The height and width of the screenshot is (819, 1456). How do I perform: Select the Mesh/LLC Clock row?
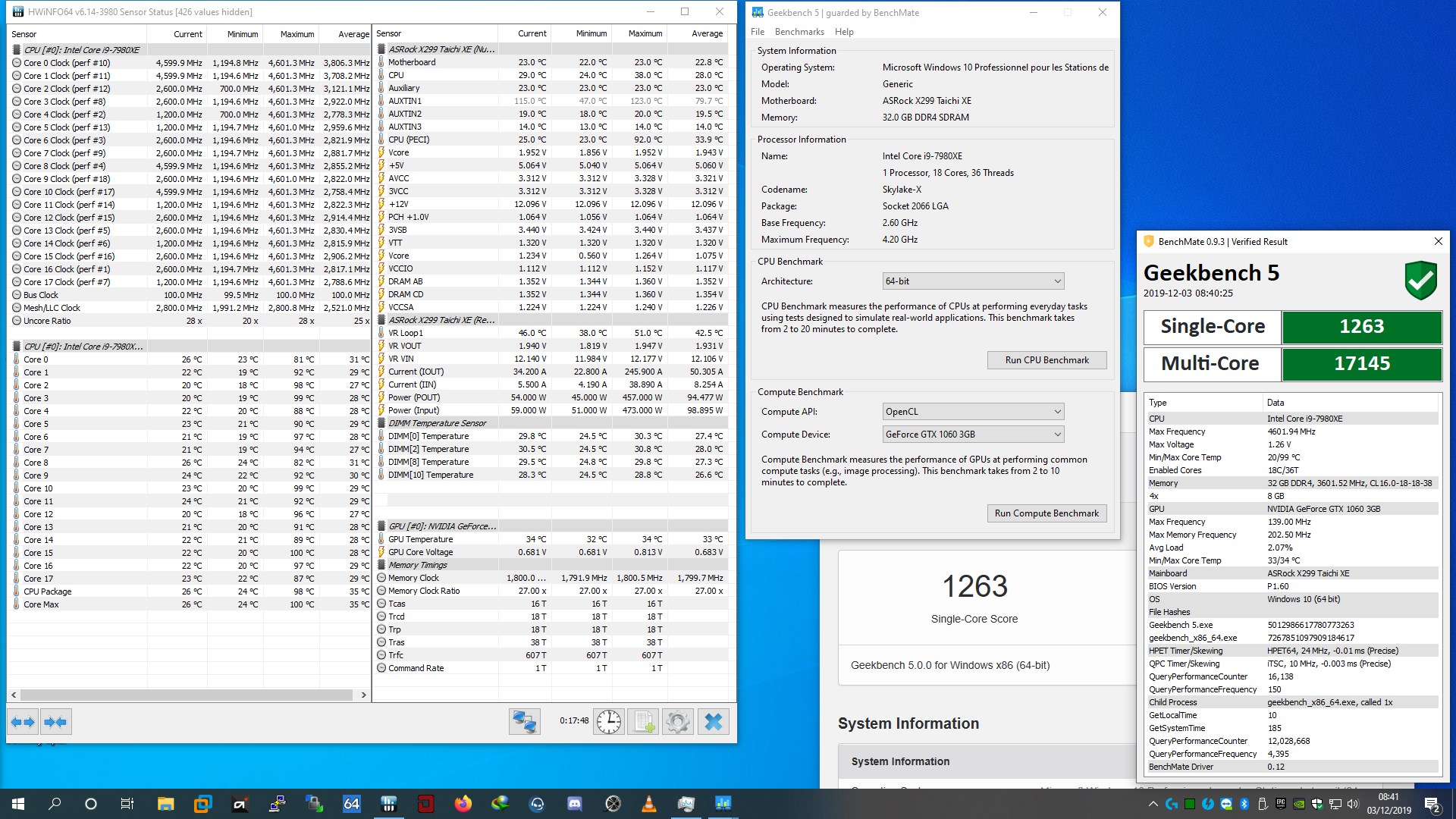coord(190,308)
